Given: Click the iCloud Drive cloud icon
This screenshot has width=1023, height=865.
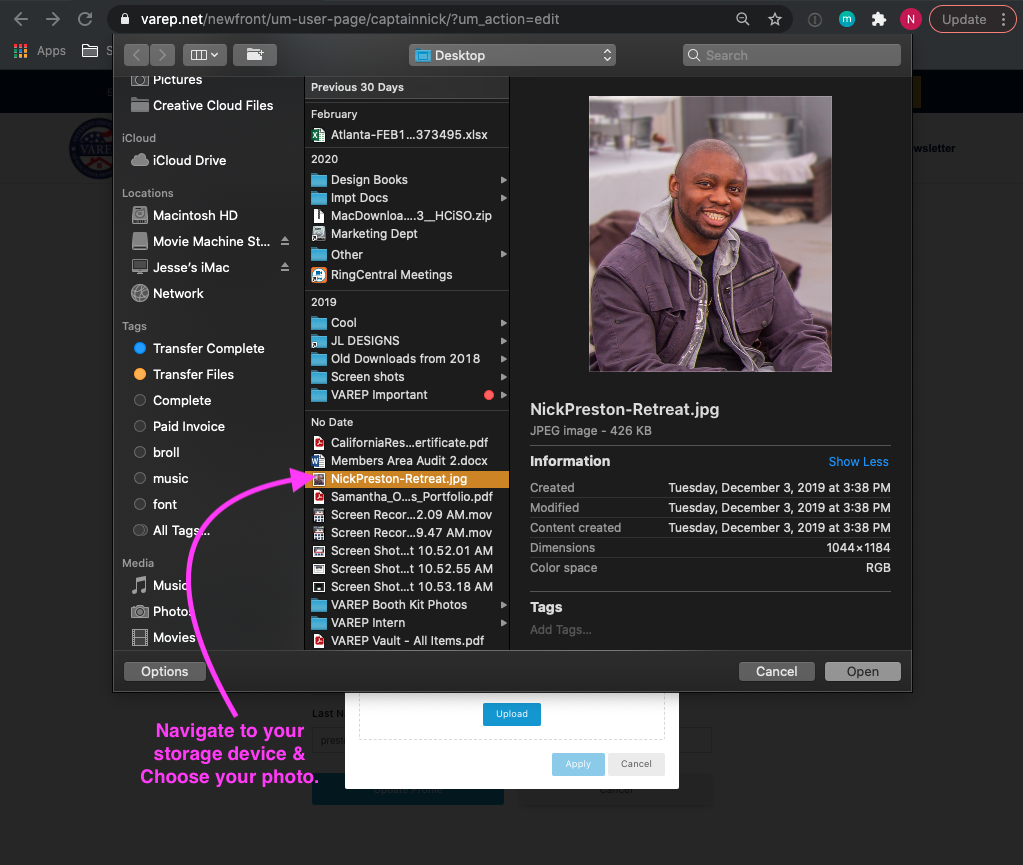Looking at the screenshot, I should click(x=140, y=160).
